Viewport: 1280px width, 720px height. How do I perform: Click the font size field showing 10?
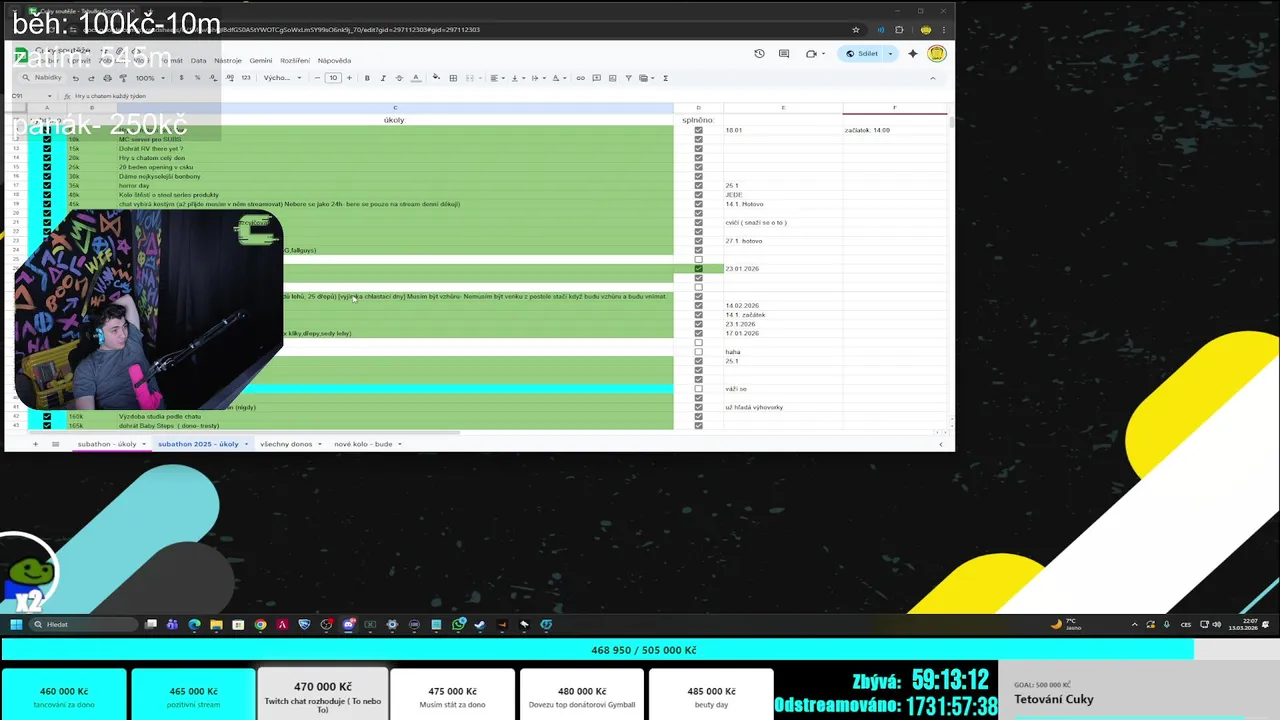click(333, 78)
